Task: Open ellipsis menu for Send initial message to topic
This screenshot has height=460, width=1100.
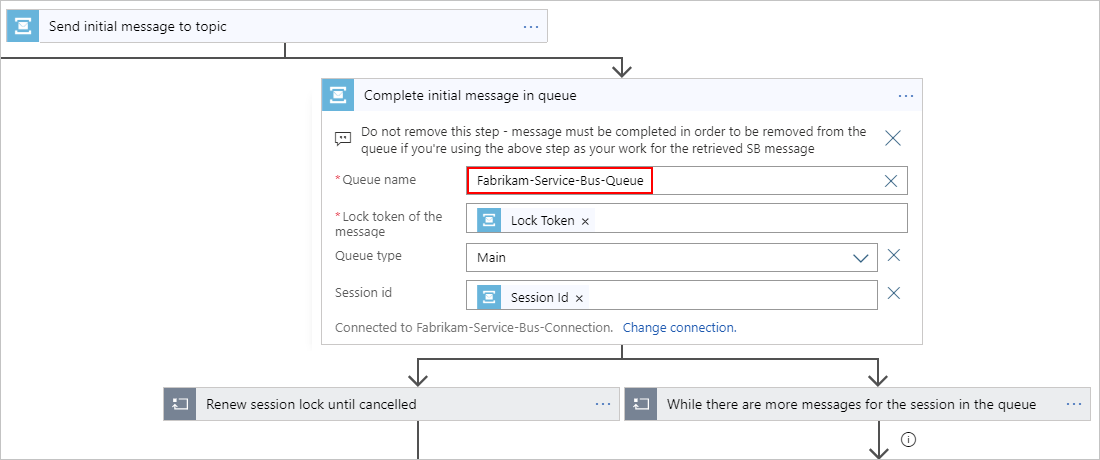Action: [x=531, y=27]
